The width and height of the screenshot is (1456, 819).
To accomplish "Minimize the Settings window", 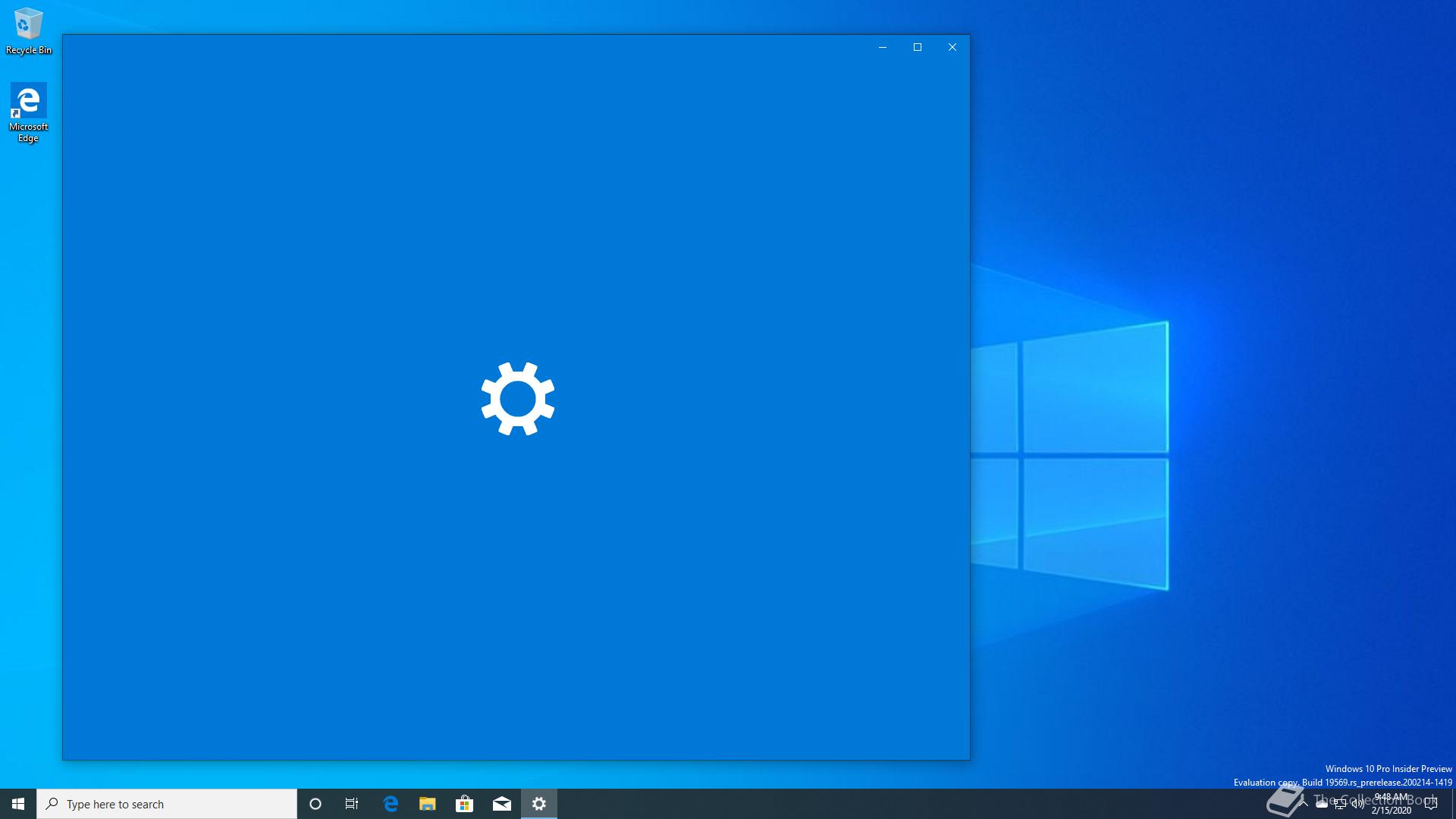I will pos(883,47).
